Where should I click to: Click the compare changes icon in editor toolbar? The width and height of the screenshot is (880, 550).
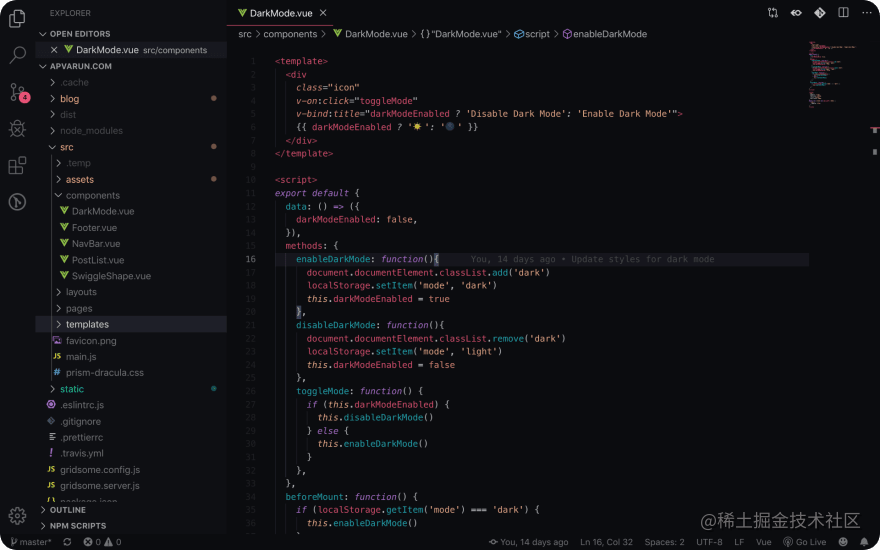pyautogui.click(x=773, y=13)
